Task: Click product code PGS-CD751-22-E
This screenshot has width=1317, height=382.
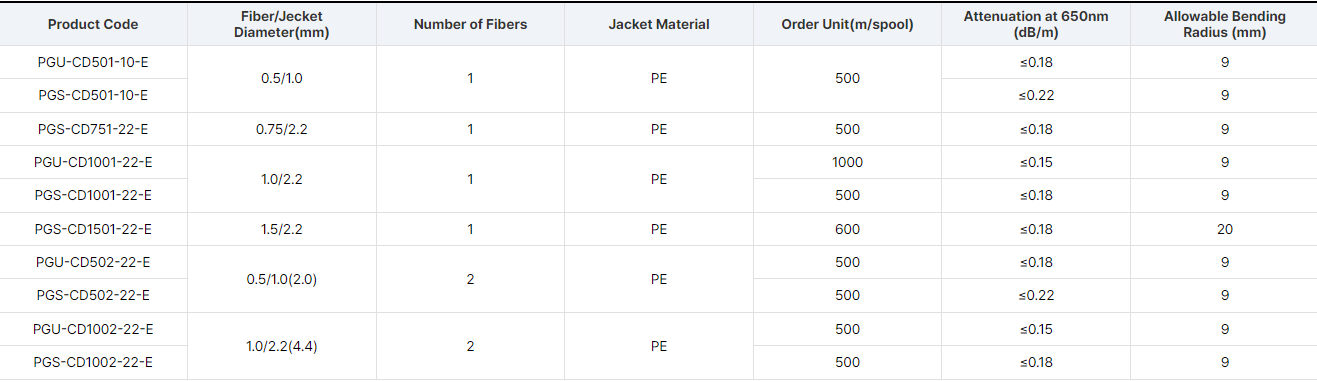Action: click(93, 128)
